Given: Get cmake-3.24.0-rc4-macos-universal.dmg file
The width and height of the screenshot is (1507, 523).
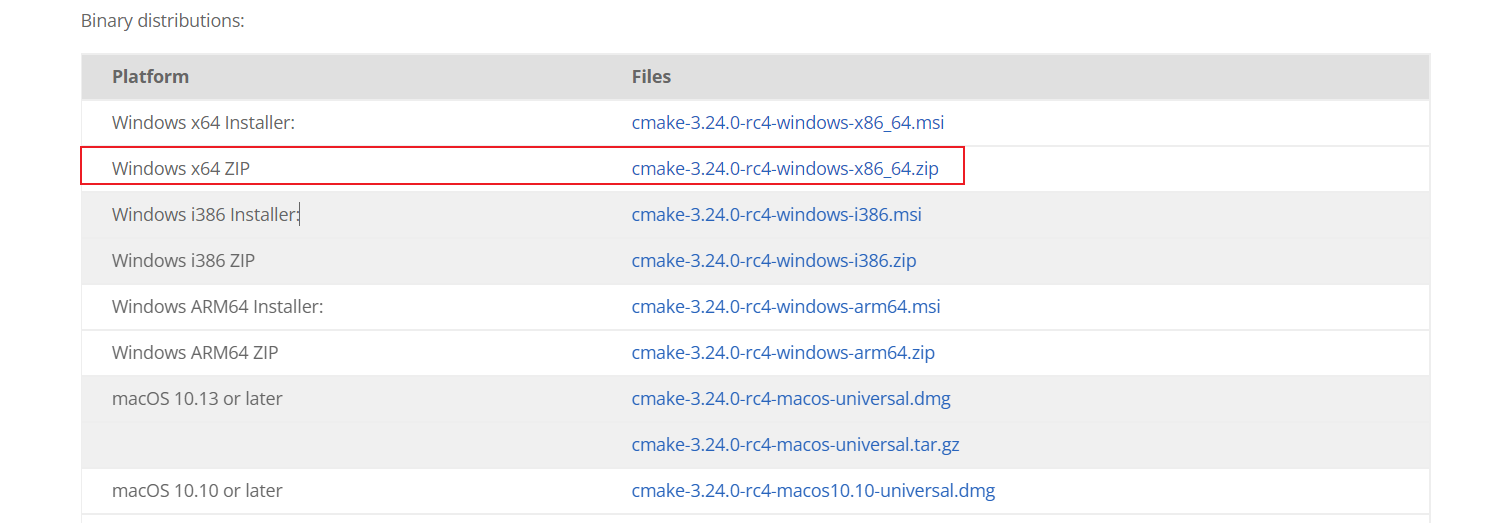Looking at the screenshot, I should [790, 399].
